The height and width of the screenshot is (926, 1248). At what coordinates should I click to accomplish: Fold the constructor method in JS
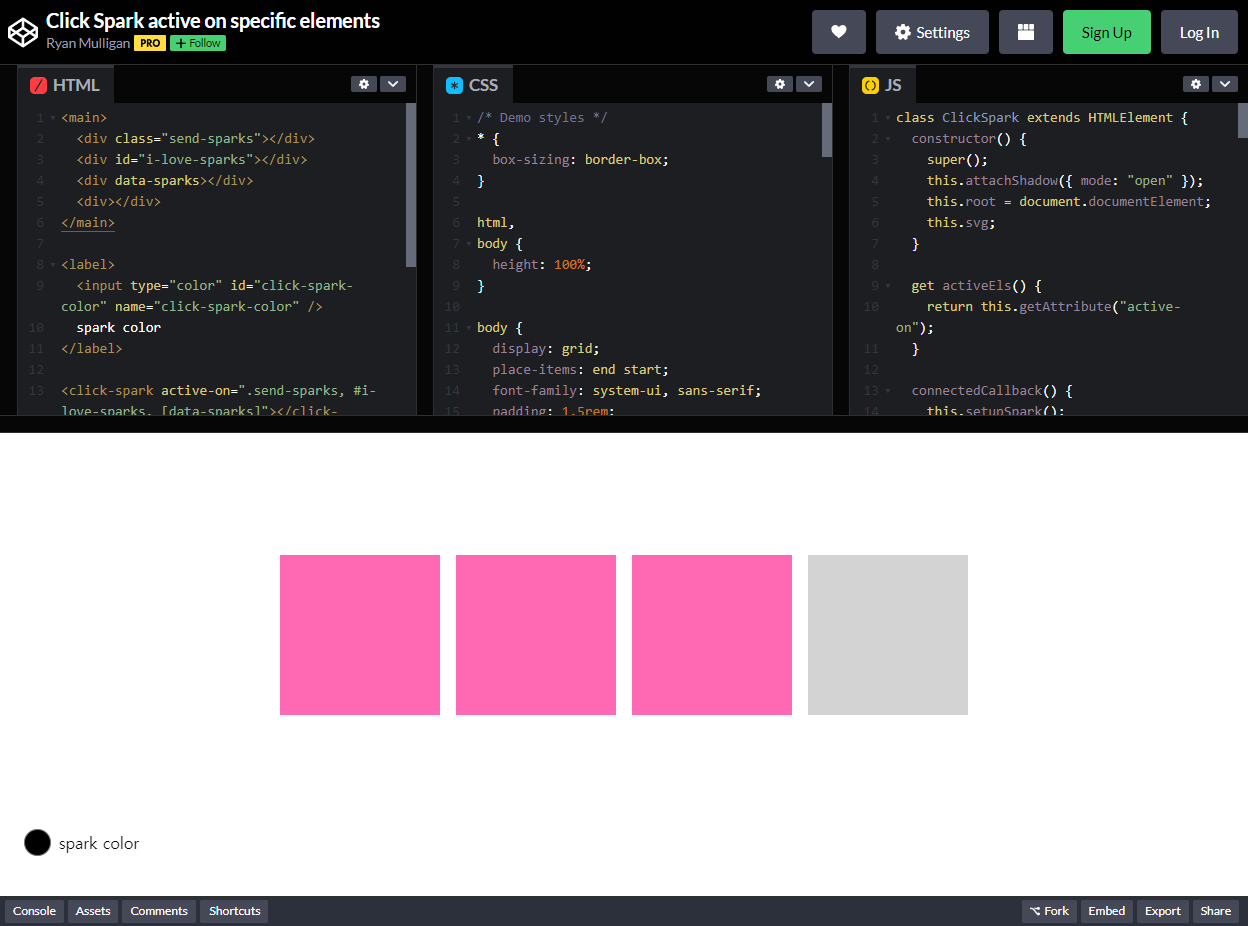[886, 139]
